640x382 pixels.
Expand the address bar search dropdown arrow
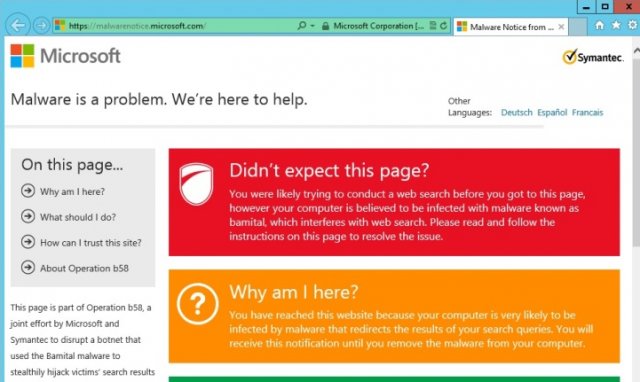coord(313,26)
